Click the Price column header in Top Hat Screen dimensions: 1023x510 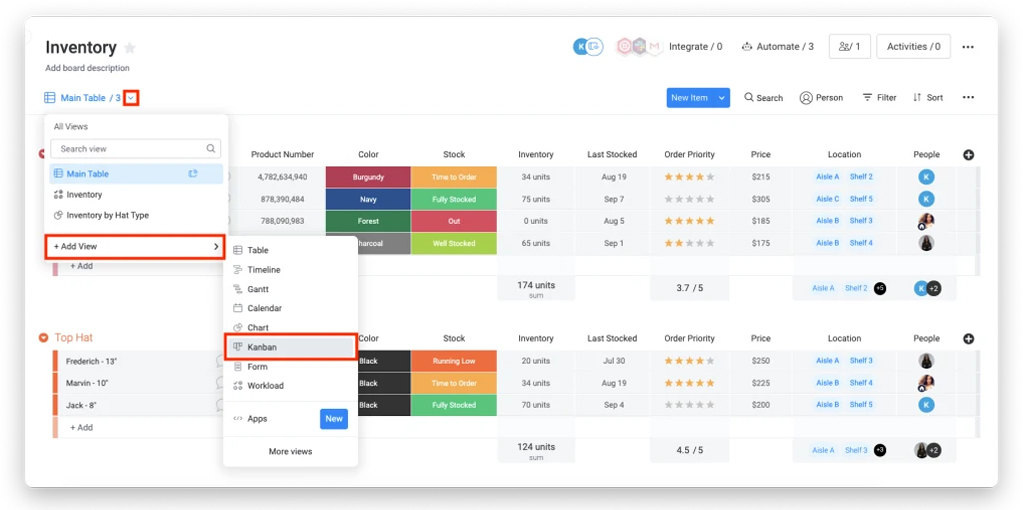click(760, 338)
